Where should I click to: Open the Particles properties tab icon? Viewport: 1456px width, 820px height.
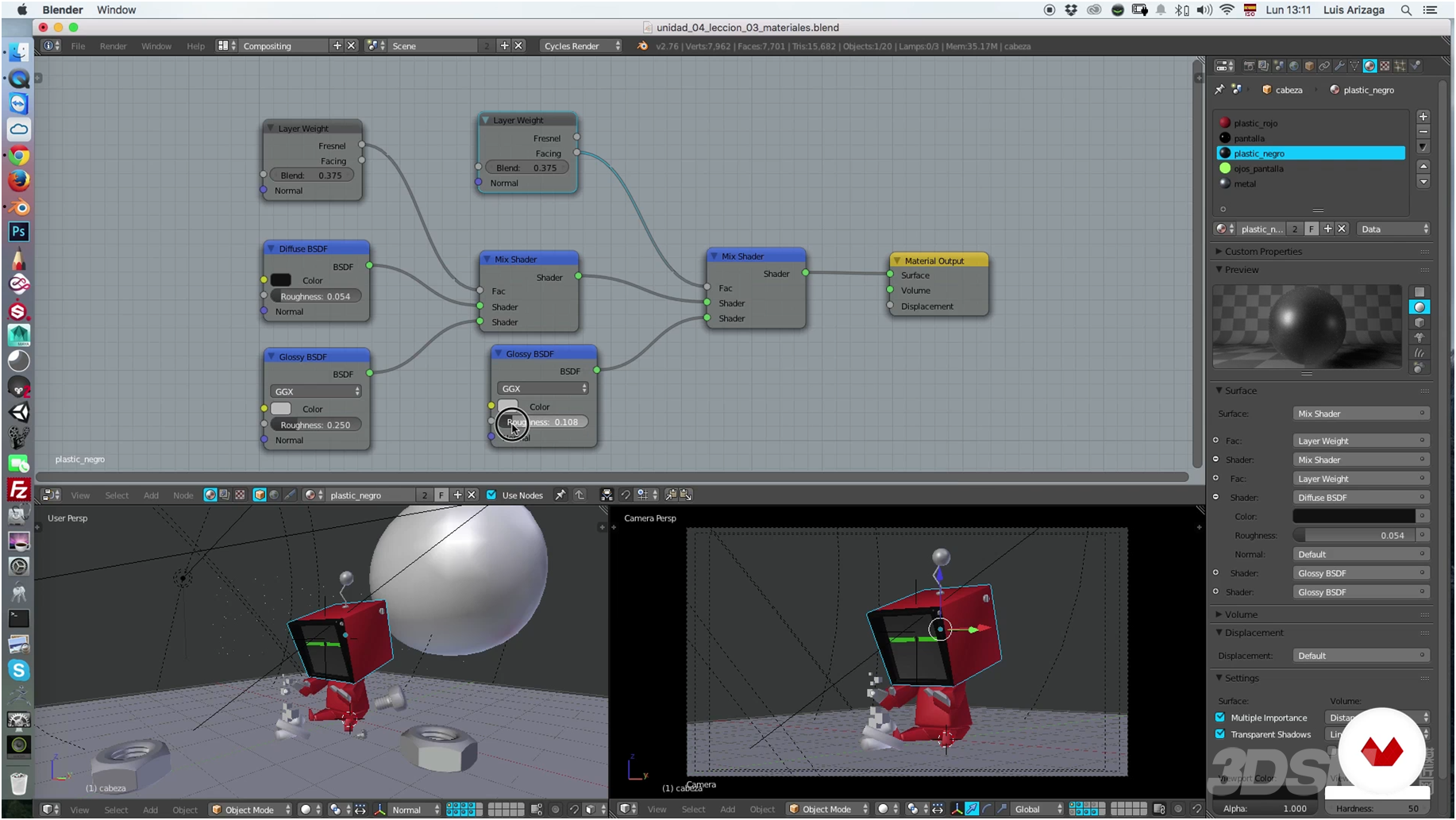1400,66
